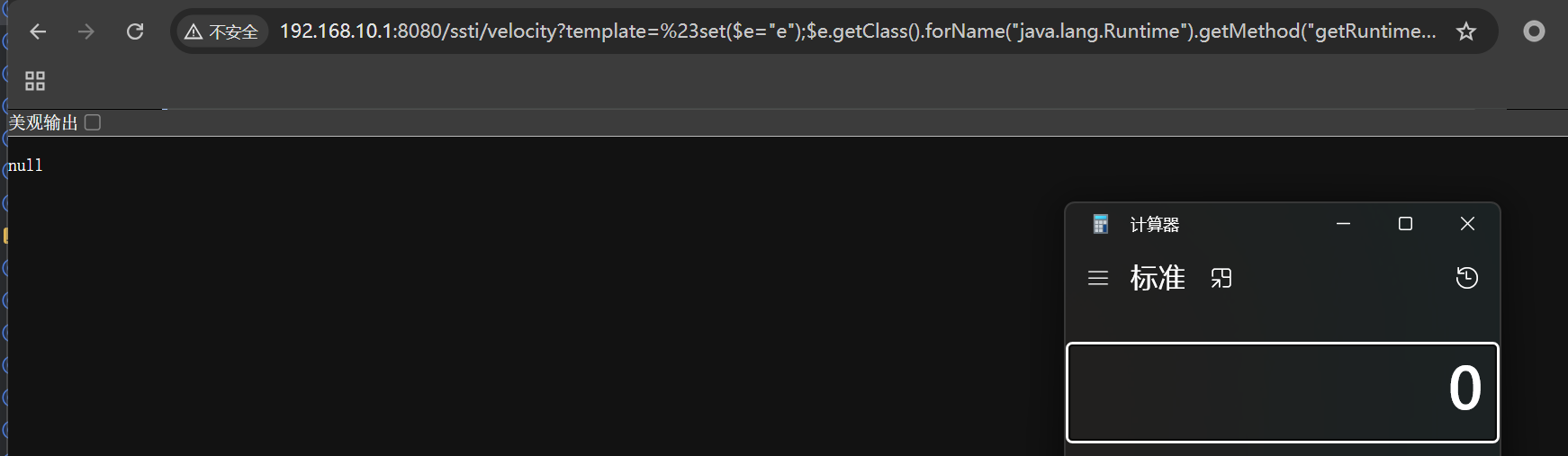The height and width of the screenshot is (456, 1568).
Task: Close the Calculator window
Action: coord(1467,224)
